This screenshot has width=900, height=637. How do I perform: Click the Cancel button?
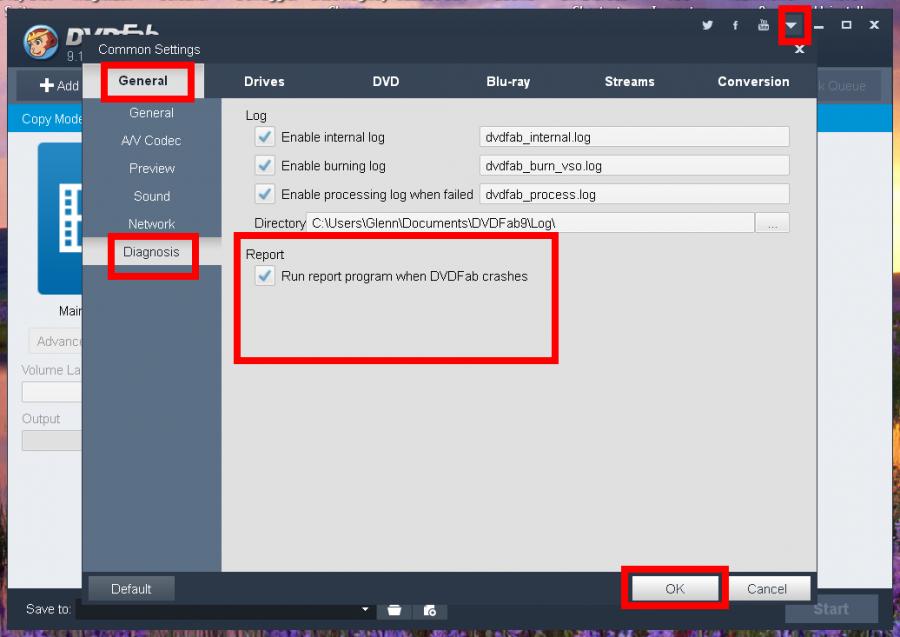[x=767, y=589]
